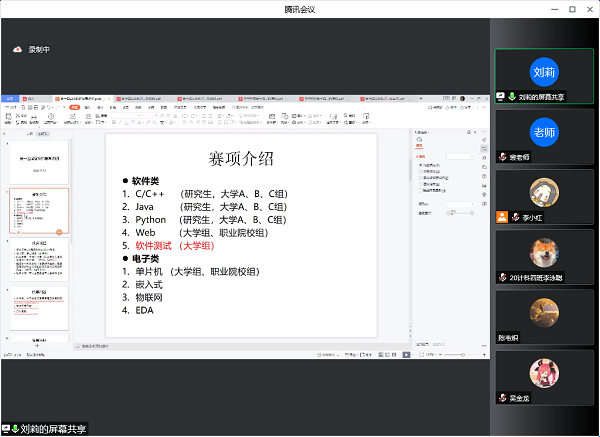Click the green microphone icon on 刘莉's tile
The image size is (600, 437).
(513, 97)
